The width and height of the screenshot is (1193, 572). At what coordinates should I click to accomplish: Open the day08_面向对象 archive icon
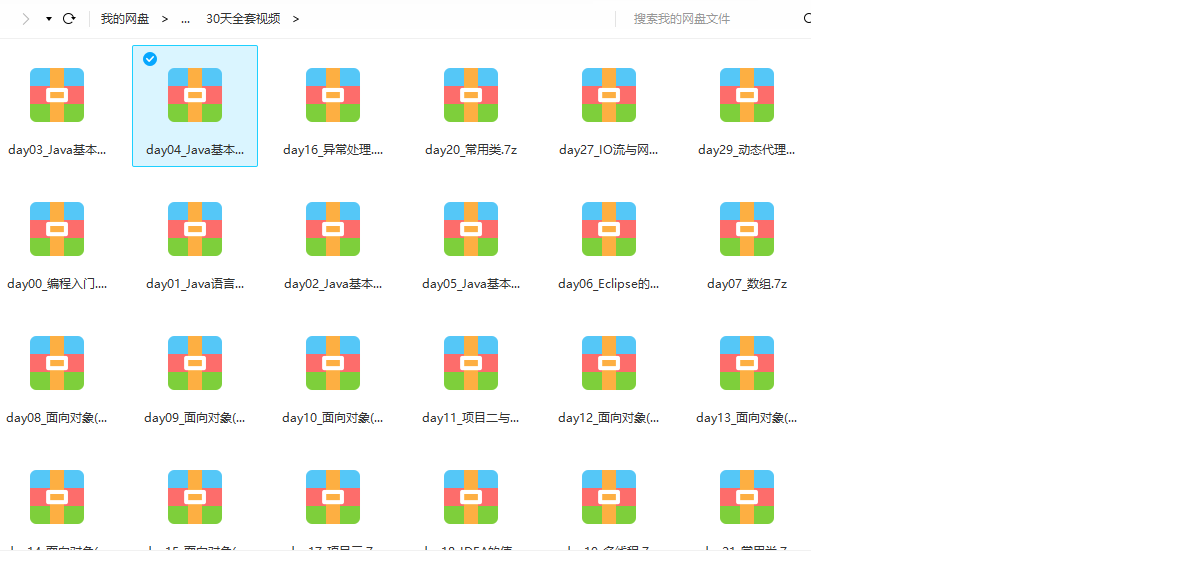coord(57,363)
